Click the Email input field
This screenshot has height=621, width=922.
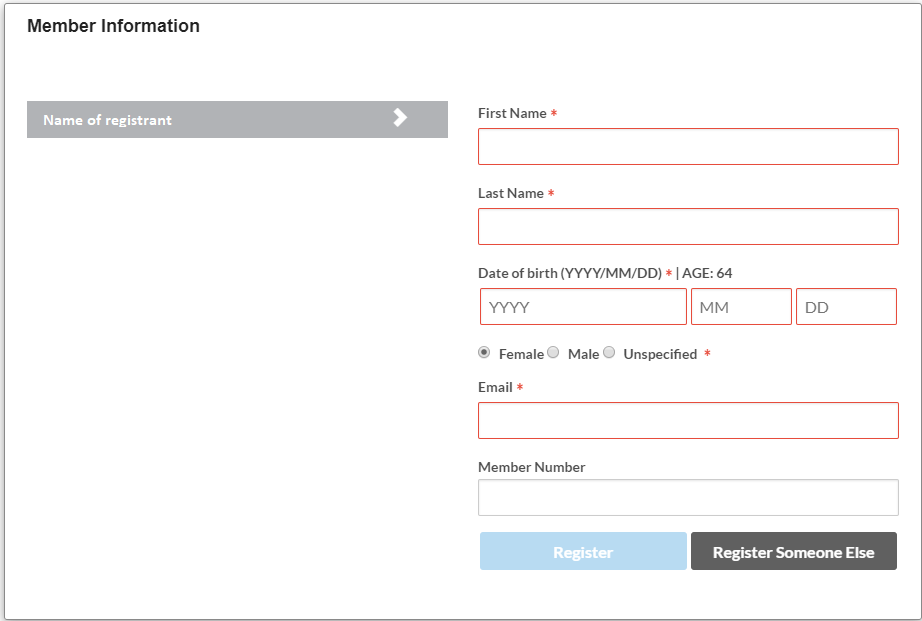(688, 421)
